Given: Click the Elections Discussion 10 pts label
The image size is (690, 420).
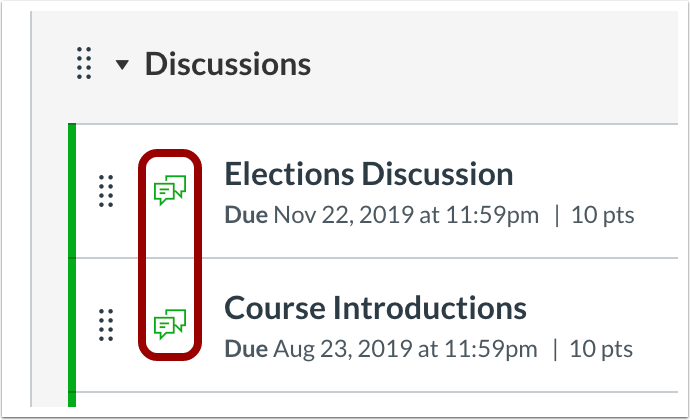Looking at the screenshot, I should click(602, 216).
